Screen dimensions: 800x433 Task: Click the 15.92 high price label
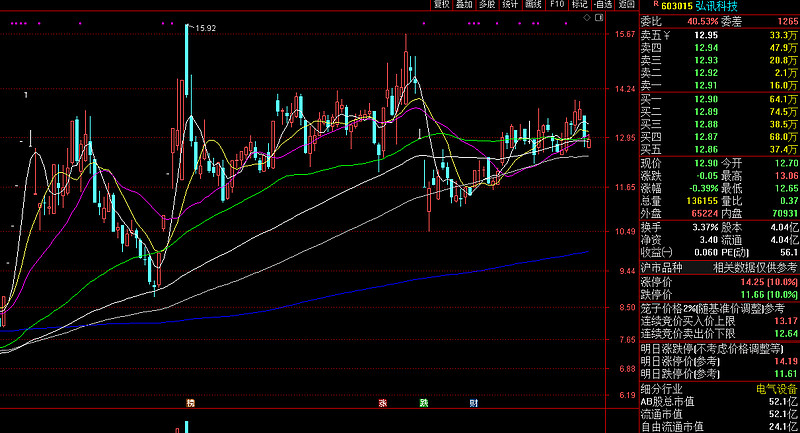pos(205,28)
